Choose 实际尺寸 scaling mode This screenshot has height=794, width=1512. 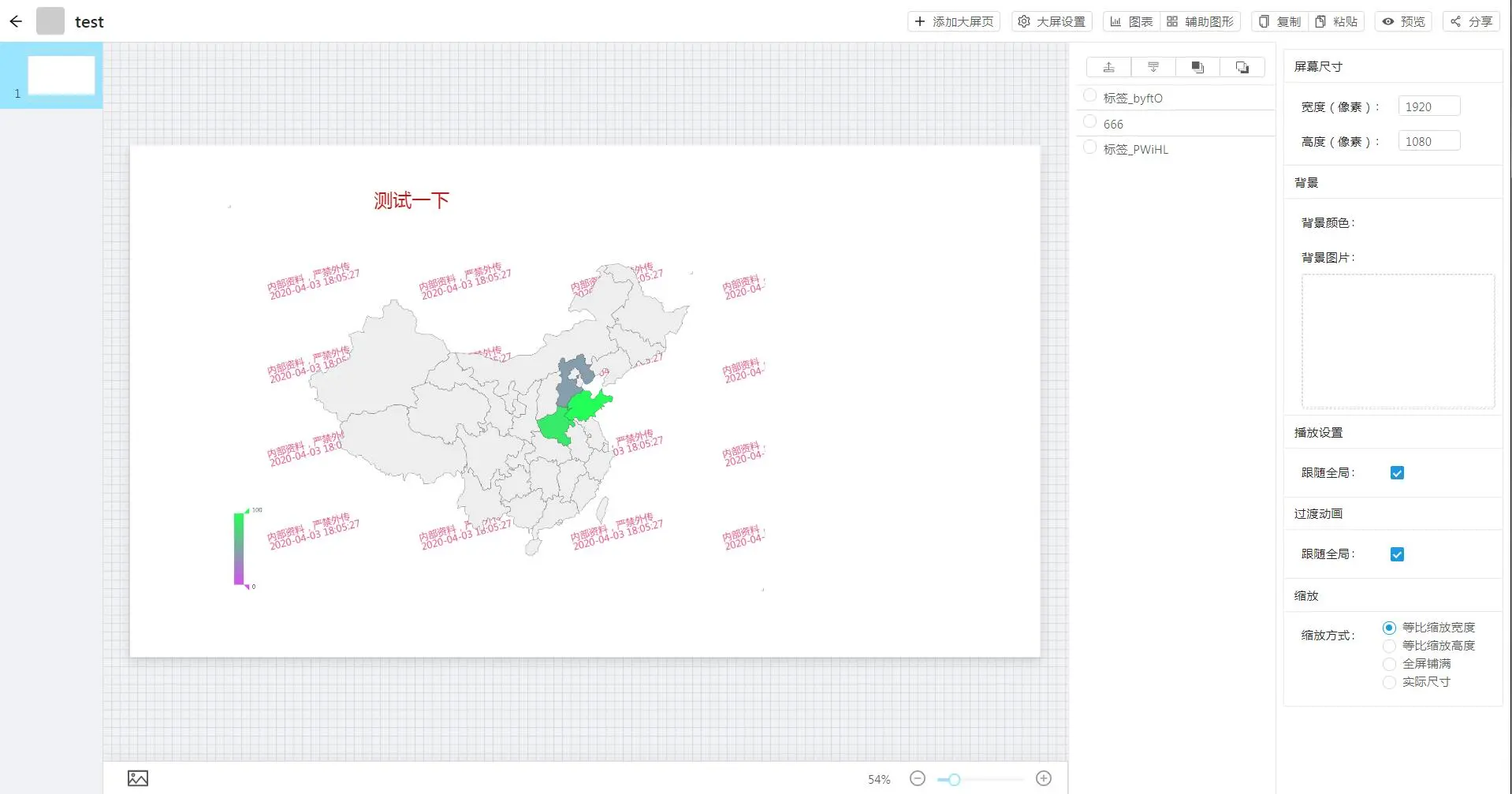(1389, 682)
